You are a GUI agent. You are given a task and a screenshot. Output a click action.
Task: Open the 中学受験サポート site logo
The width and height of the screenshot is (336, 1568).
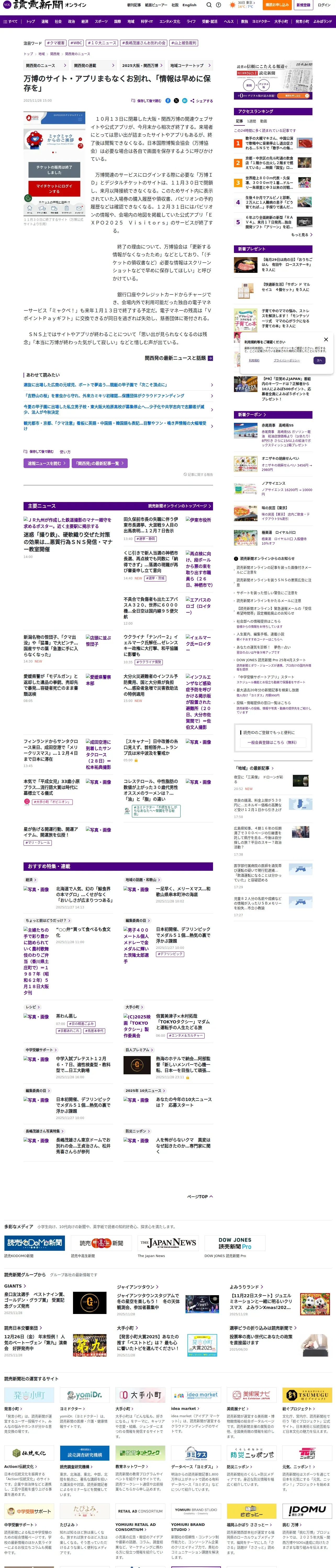(29, 1511)
